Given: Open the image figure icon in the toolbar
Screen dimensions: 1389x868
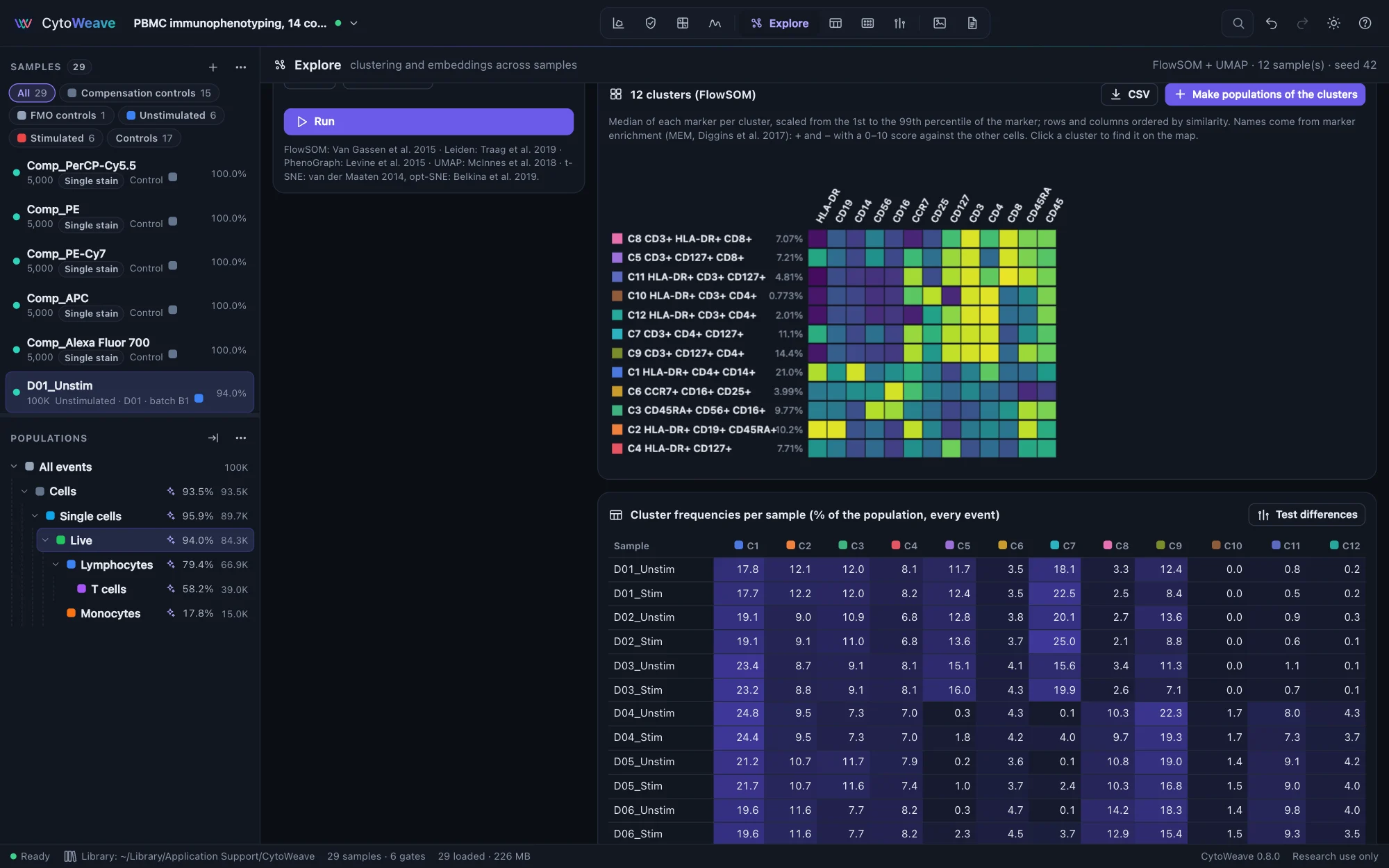Looking at the screenshot, I should pos(940,23).
